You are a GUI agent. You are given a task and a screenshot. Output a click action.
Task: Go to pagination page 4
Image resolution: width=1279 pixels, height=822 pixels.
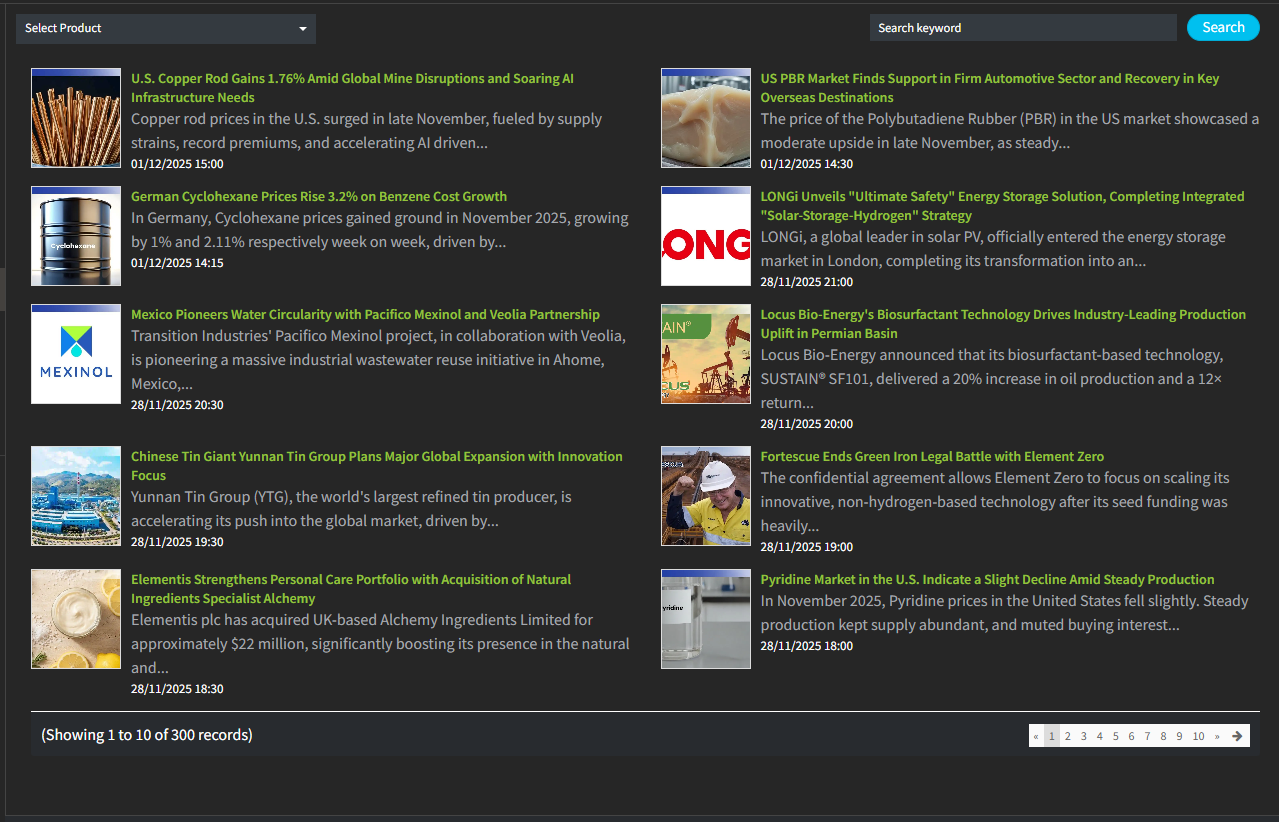pyautogui.click(x=1099, y=736)
